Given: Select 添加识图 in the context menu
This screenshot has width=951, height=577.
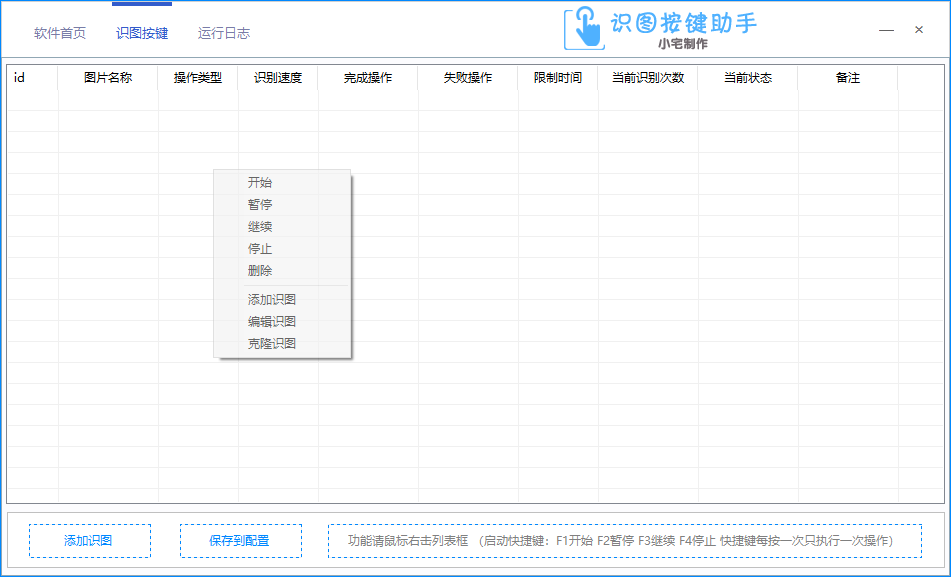Looking at the screenshot, I should coord(272,299).
